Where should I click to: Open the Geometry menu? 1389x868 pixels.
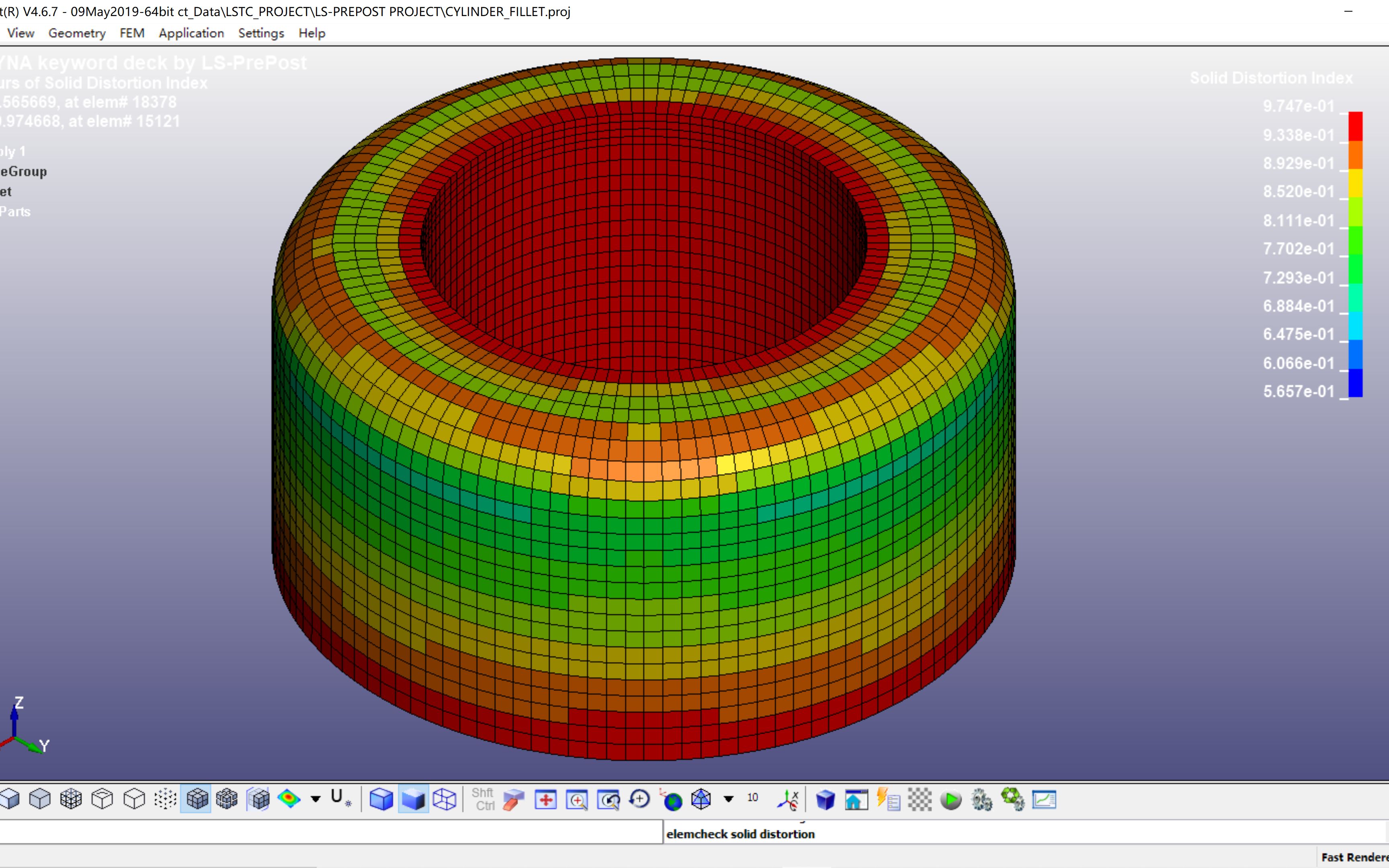coord(77,33)
